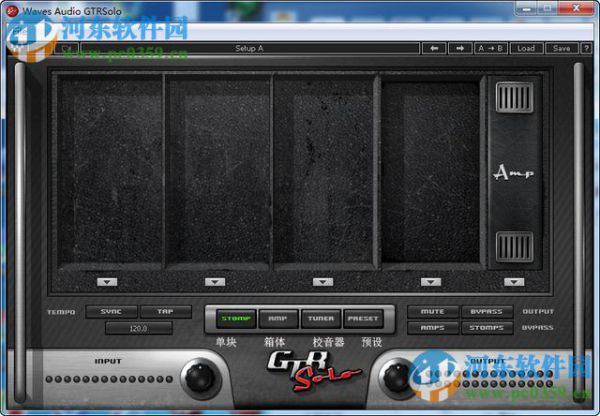This screenshot has height=416, width=600.
Task: Click the INPUT level knob
Action: click(201, 378)
